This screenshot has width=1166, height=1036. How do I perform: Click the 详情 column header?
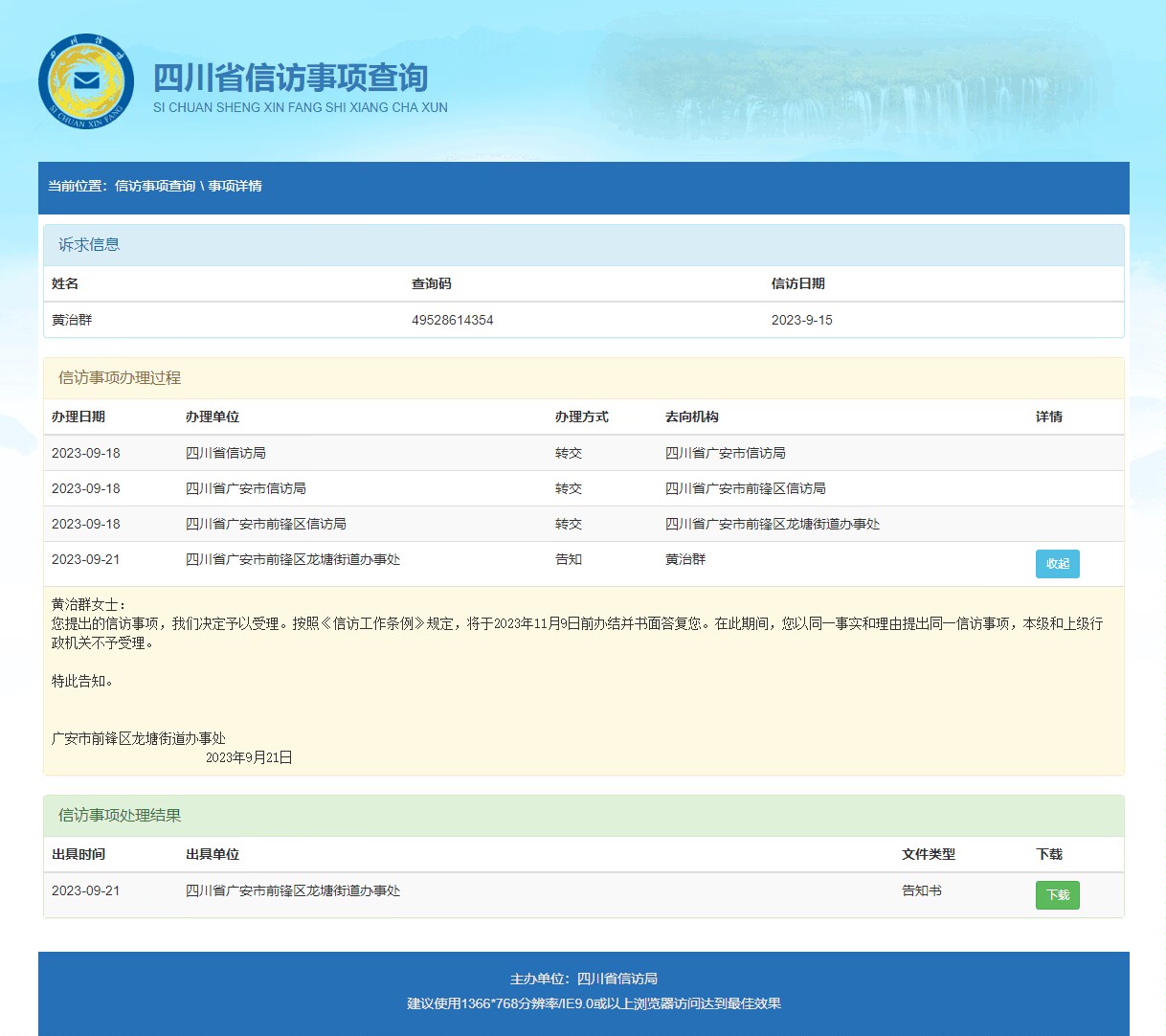tap(1048, 417)
